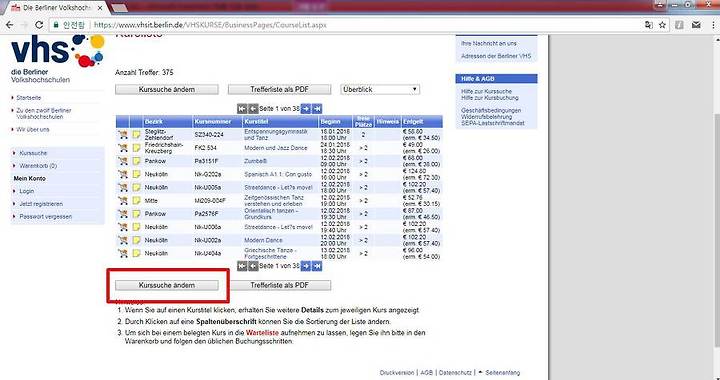
Task: Click previous-page arrow below the course table
Action: tap(253, 266)
